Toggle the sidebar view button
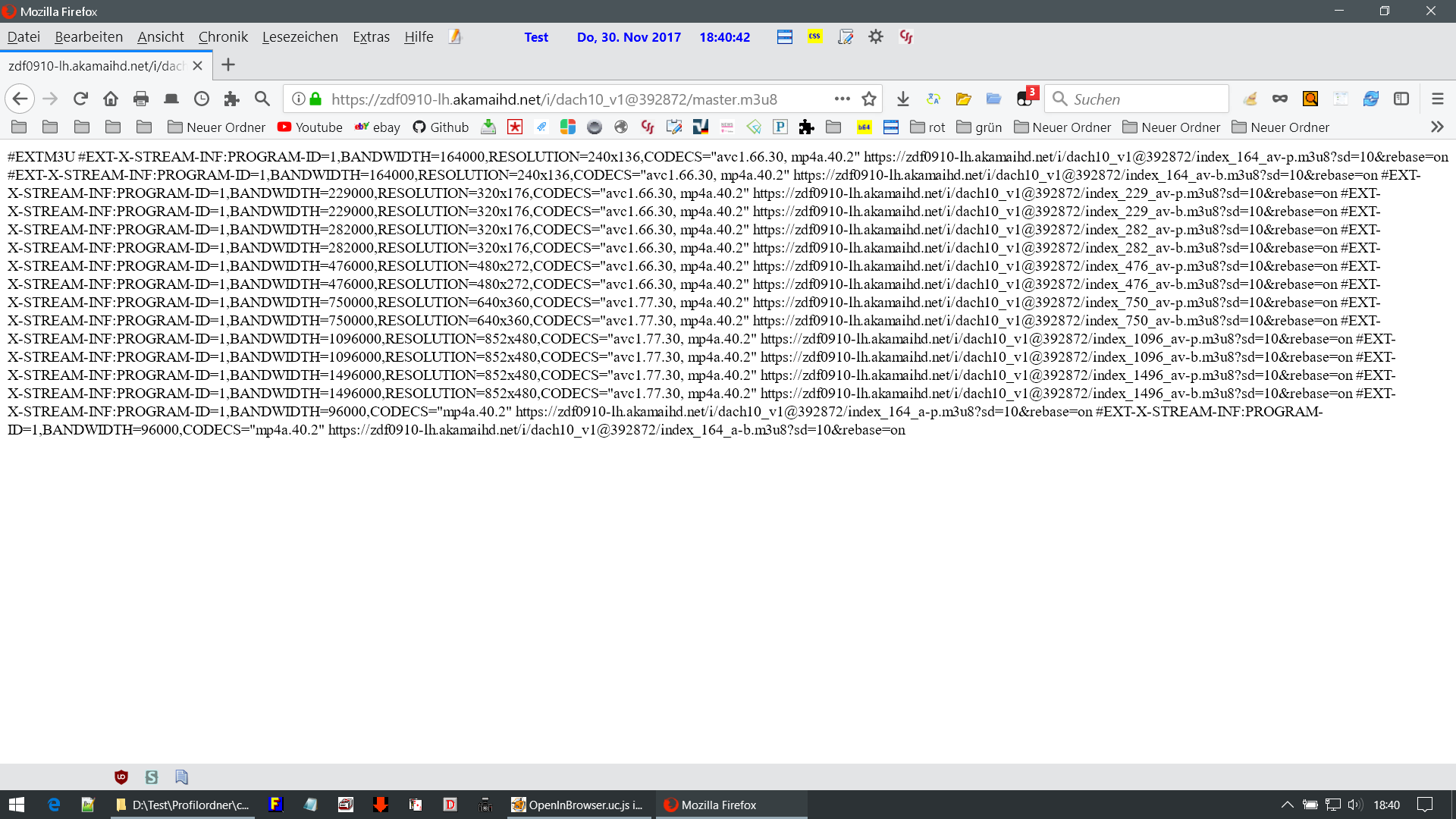This screenshot has width=1456, height=819. point(1401,99)
